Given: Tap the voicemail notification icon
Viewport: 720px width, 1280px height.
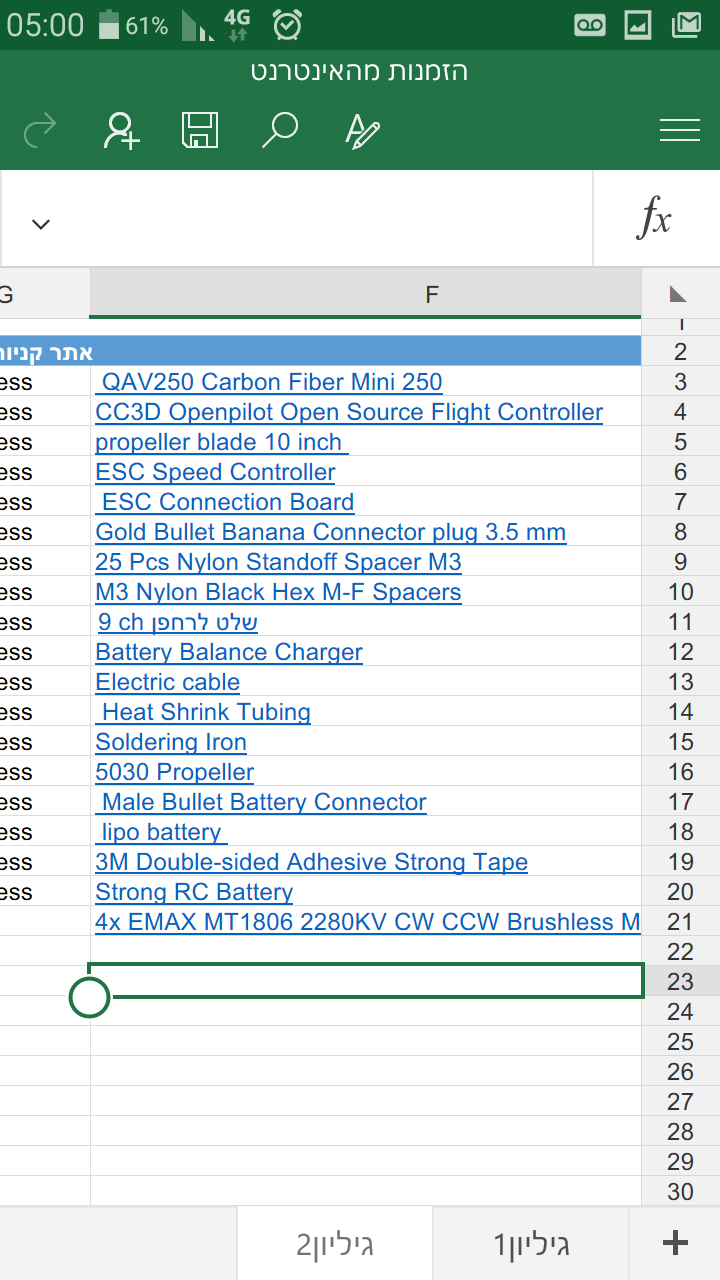Looking at the screenshot, I should coord(590,25).
